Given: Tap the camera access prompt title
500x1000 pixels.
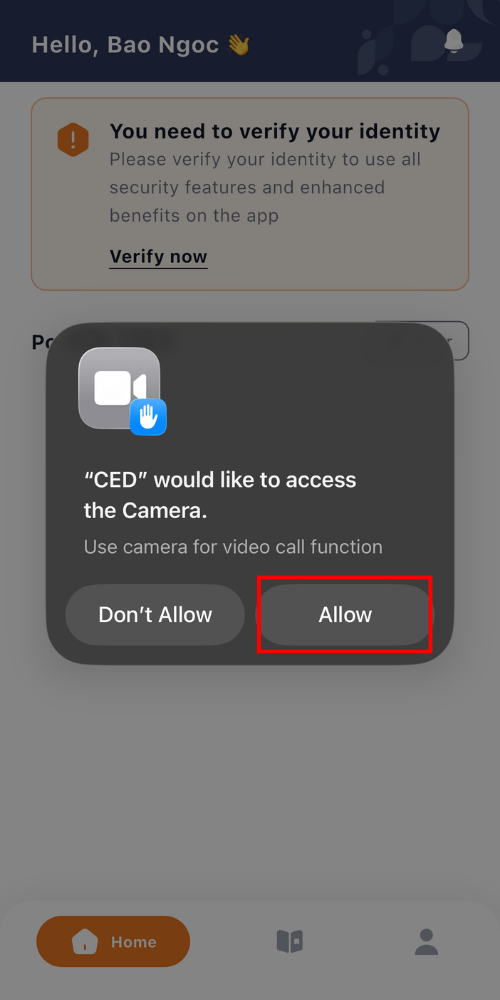Looking at the screenshot, I should [220, 495].
